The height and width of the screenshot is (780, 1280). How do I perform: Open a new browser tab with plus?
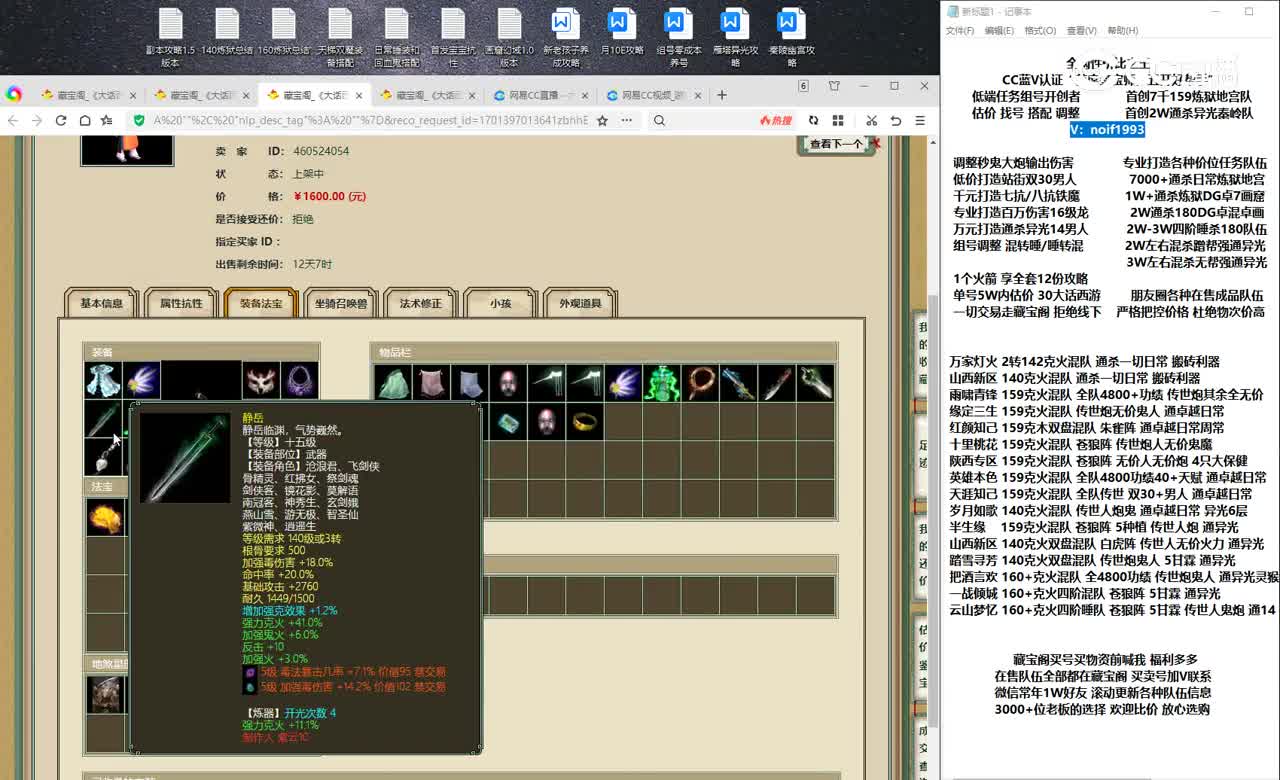click(x=722, y=95)
